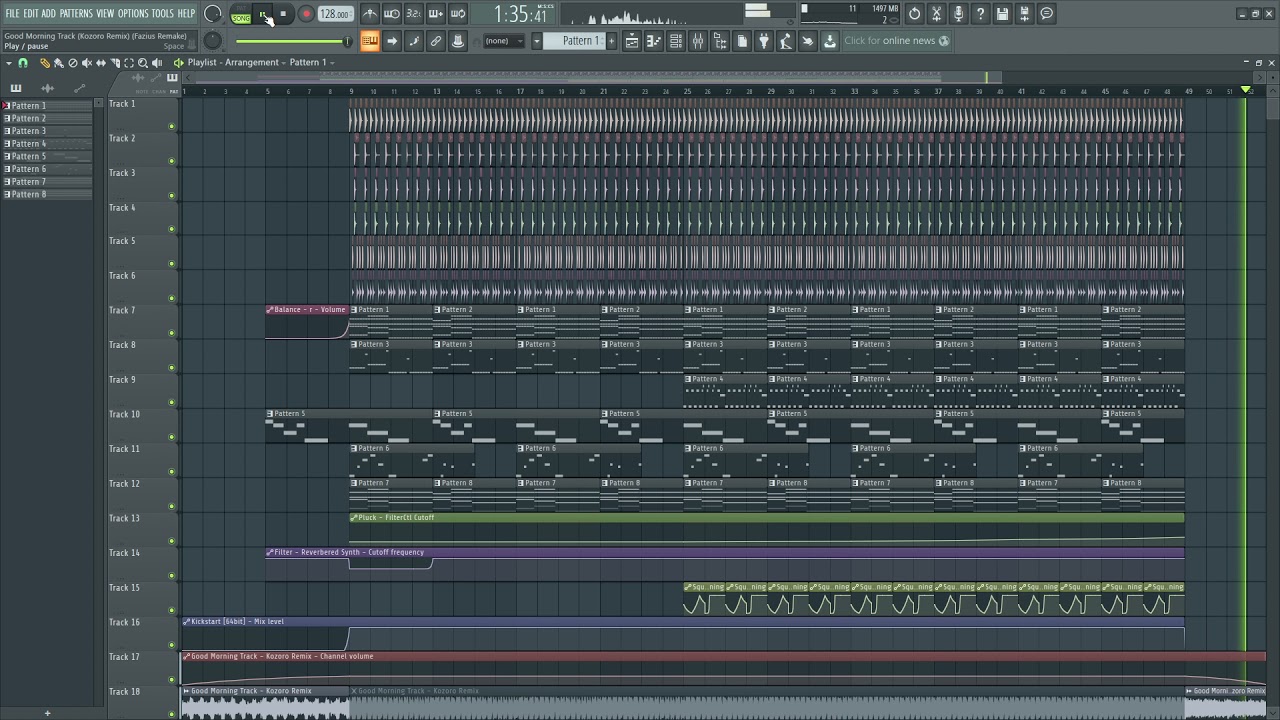Click the 'Click for online news' bar

coord(897,41)
